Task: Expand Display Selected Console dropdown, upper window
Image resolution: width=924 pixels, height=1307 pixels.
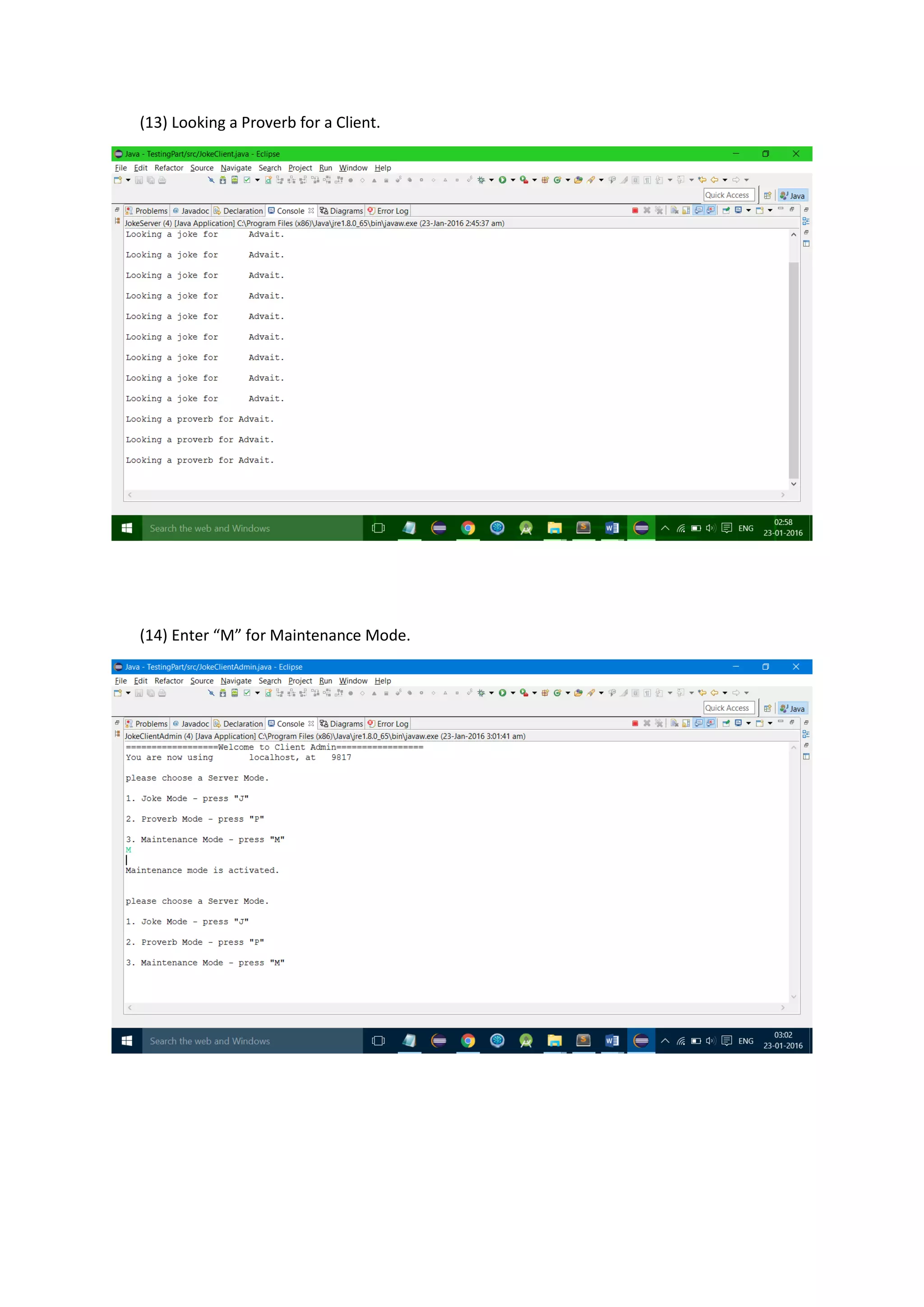Action: coord(748,211)
